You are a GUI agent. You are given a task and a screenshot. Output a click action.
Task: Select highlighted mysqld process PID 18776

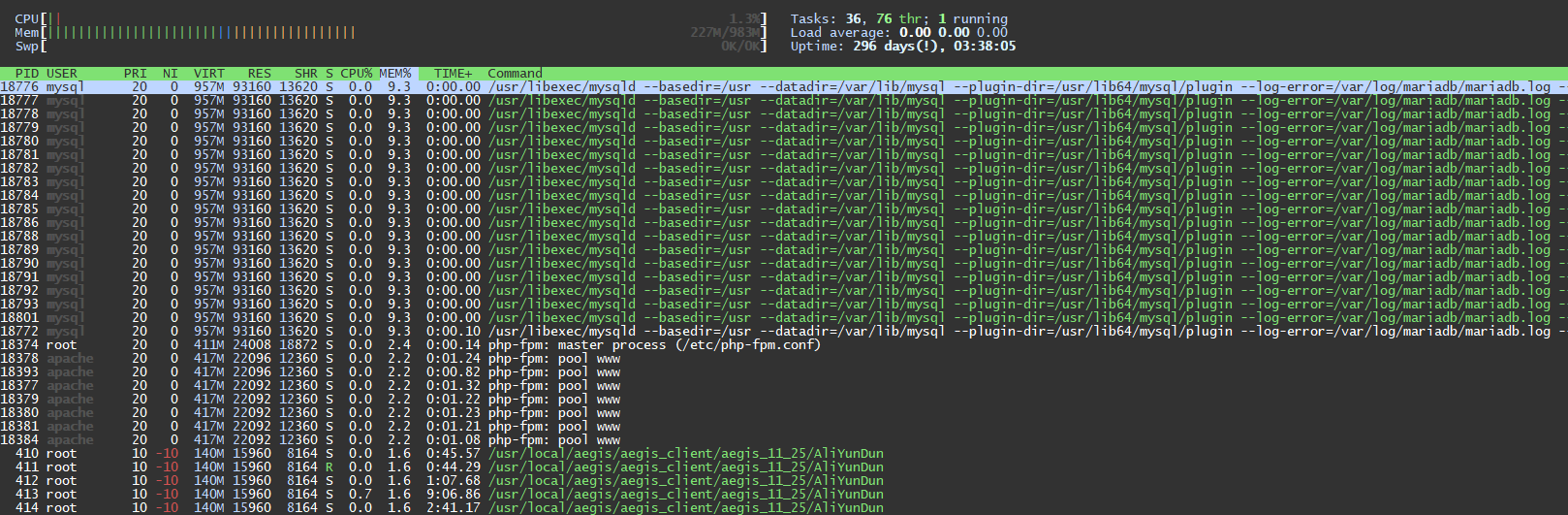click(x=784, y=87)
